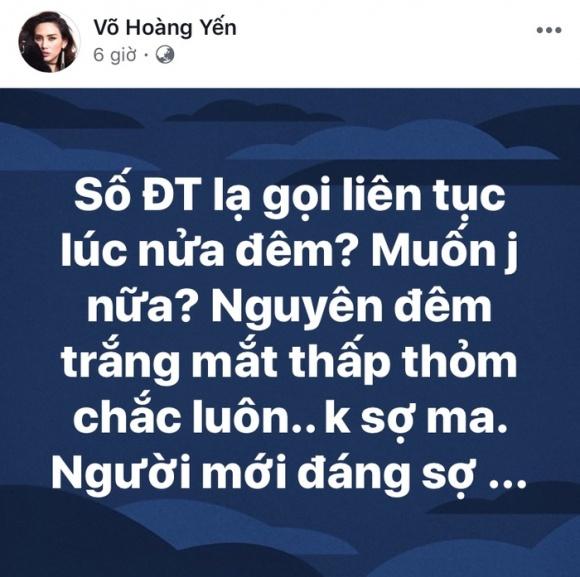Click the line "Người mới đáng sợ"

click(x=263, y=474)
